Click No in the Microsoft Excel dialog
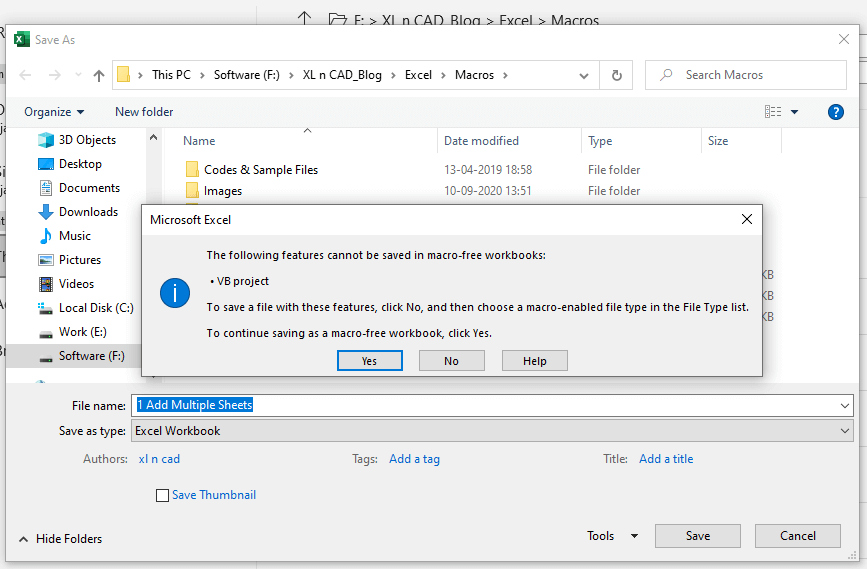 451,361
